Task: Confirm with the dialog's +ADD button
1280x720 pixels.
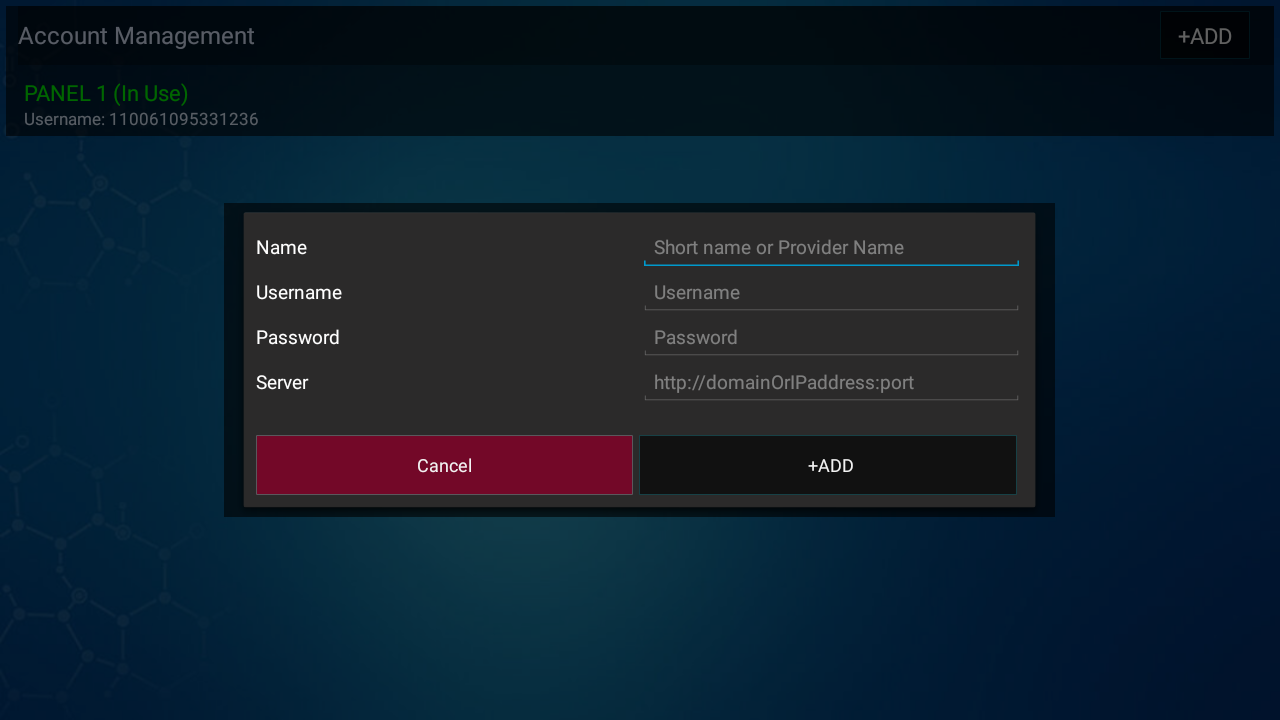Action: pyautogui.click(x=828, y=465)
